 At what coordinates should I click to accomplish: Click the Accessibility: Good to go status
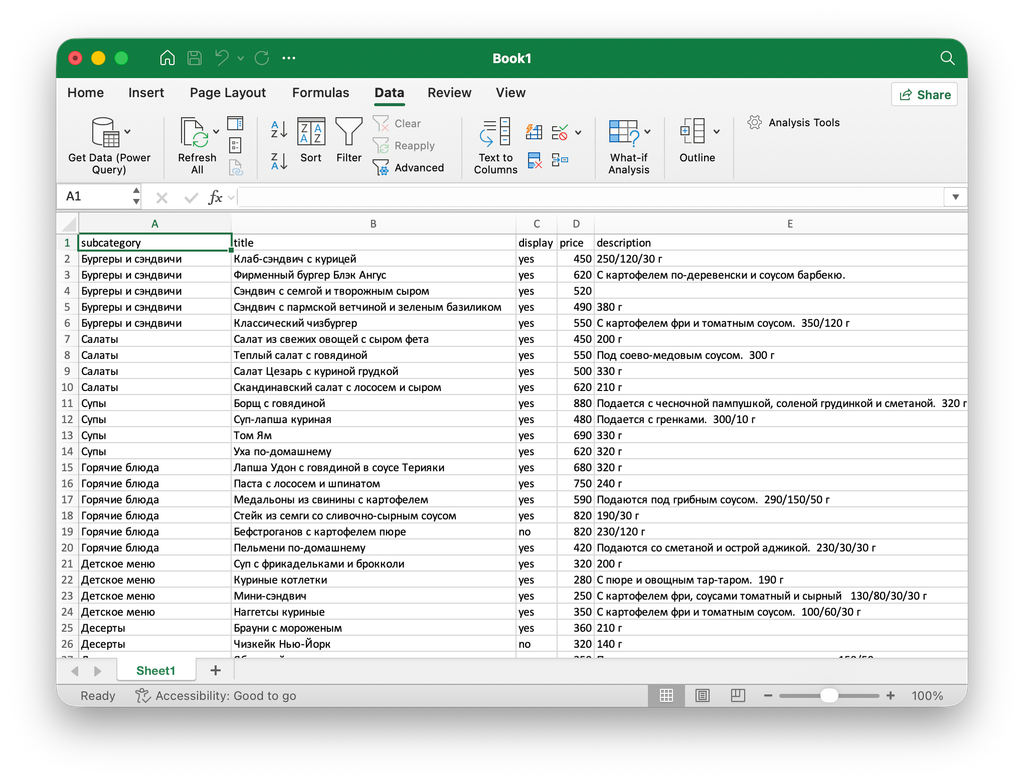[216, 696]
